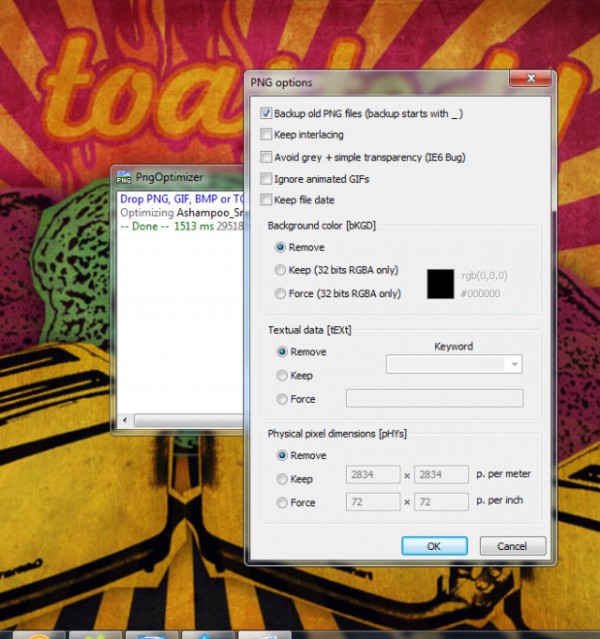The width and height of the screenshot is (600, 639).
Task: Click the 'Optimizing Ashampoo' log line
Action: pyautogui.click(x=181, y=213)
